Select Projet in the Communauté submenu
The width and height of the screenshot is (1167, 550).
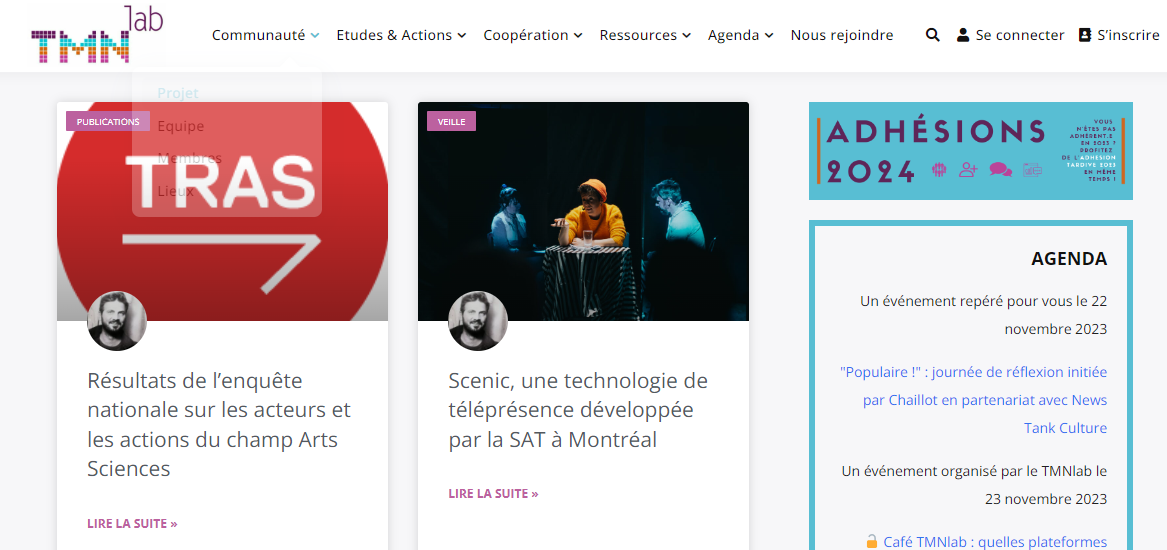[178, 93]
